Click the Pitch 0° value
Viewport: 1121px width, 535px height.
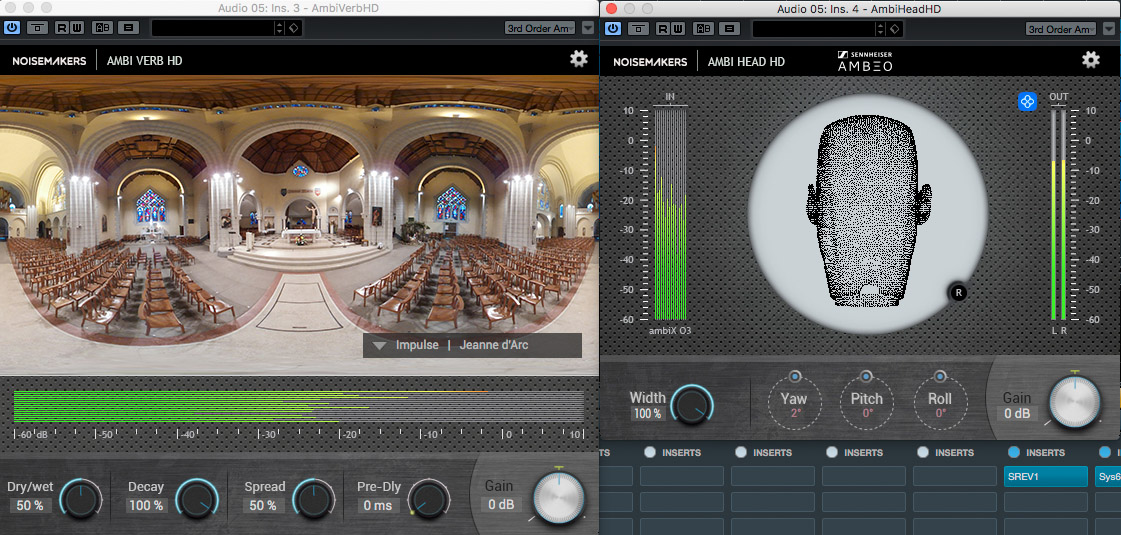pos(867,413)
